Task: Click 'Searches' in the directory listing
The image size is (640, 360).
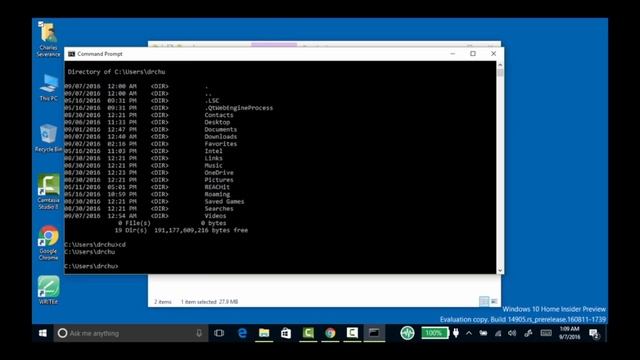Action: click(219, 209)
